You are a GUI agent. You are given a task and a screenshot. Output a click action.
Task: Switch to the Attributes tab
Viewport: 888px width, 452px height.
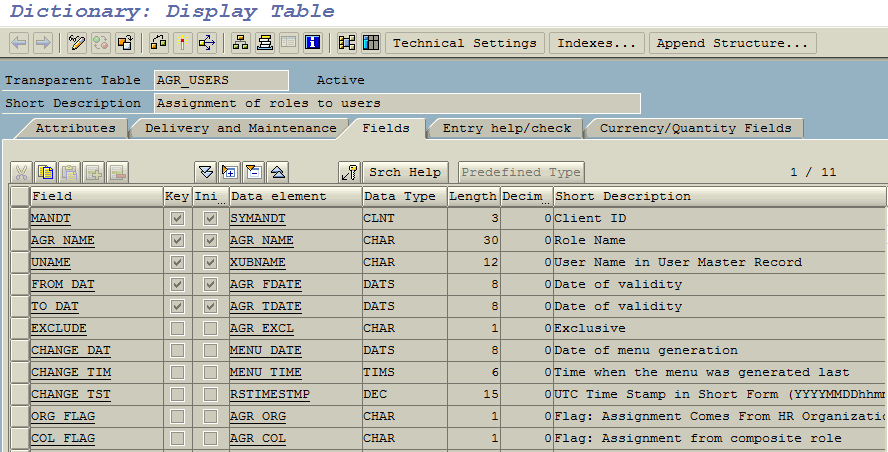(75, 129)
